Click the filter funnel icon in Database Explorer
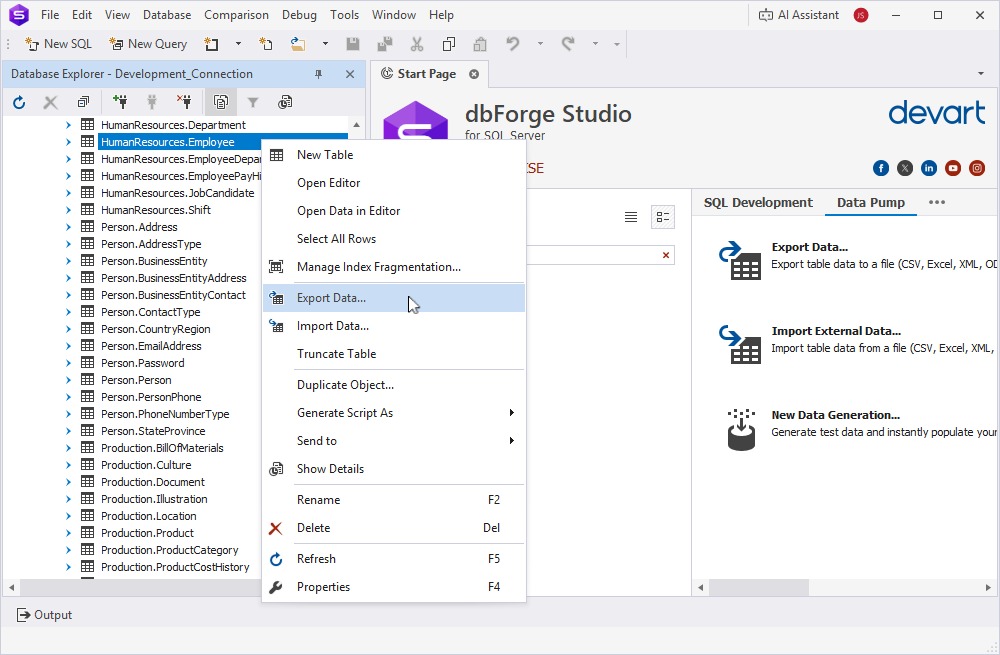This screenshot has height=655, width=1000. tap(253, 102)
